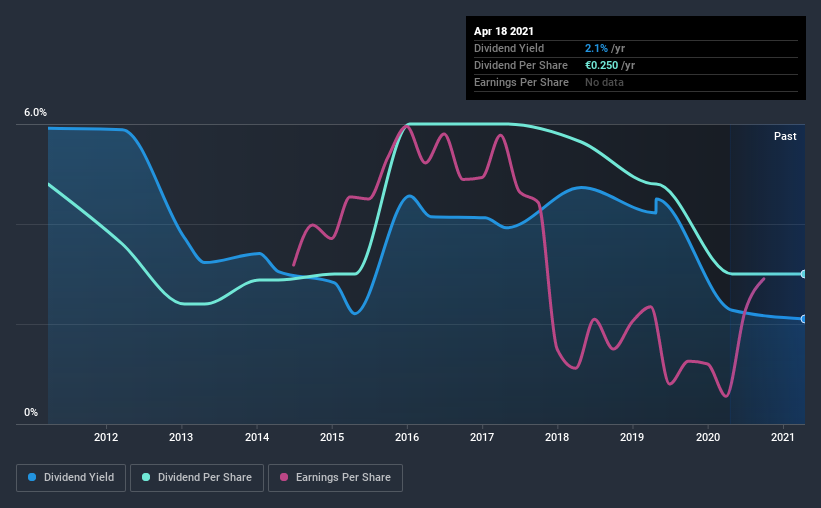
Task: Click the 6.0% y-axis label
Action: [x=35, y=113]
